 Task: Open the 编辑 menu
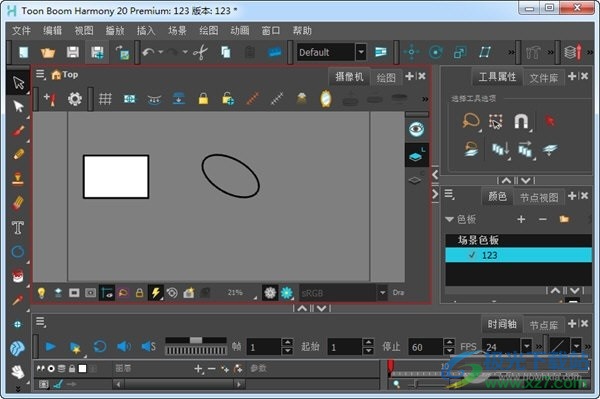[x=52, y=31]
